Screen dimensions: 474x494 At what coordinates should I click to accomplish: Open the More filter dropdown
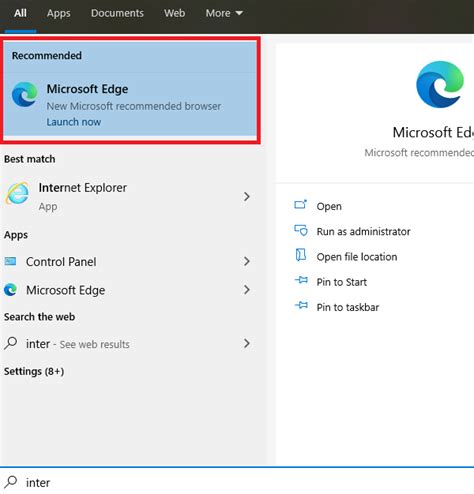click(x=224, y=13)
